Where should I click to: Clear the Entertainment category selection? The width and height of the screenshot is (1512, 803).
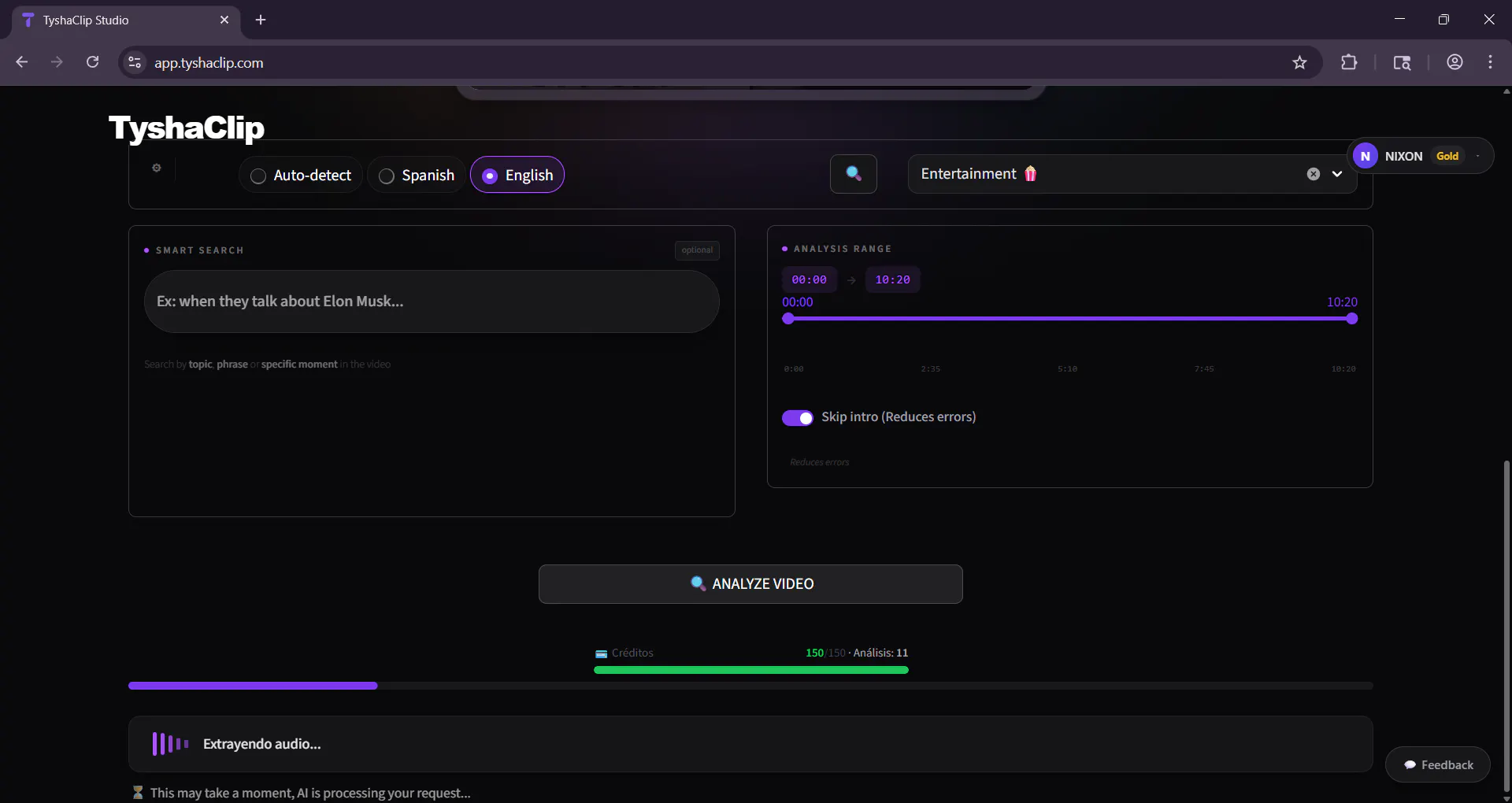(x=1314, y=174)
